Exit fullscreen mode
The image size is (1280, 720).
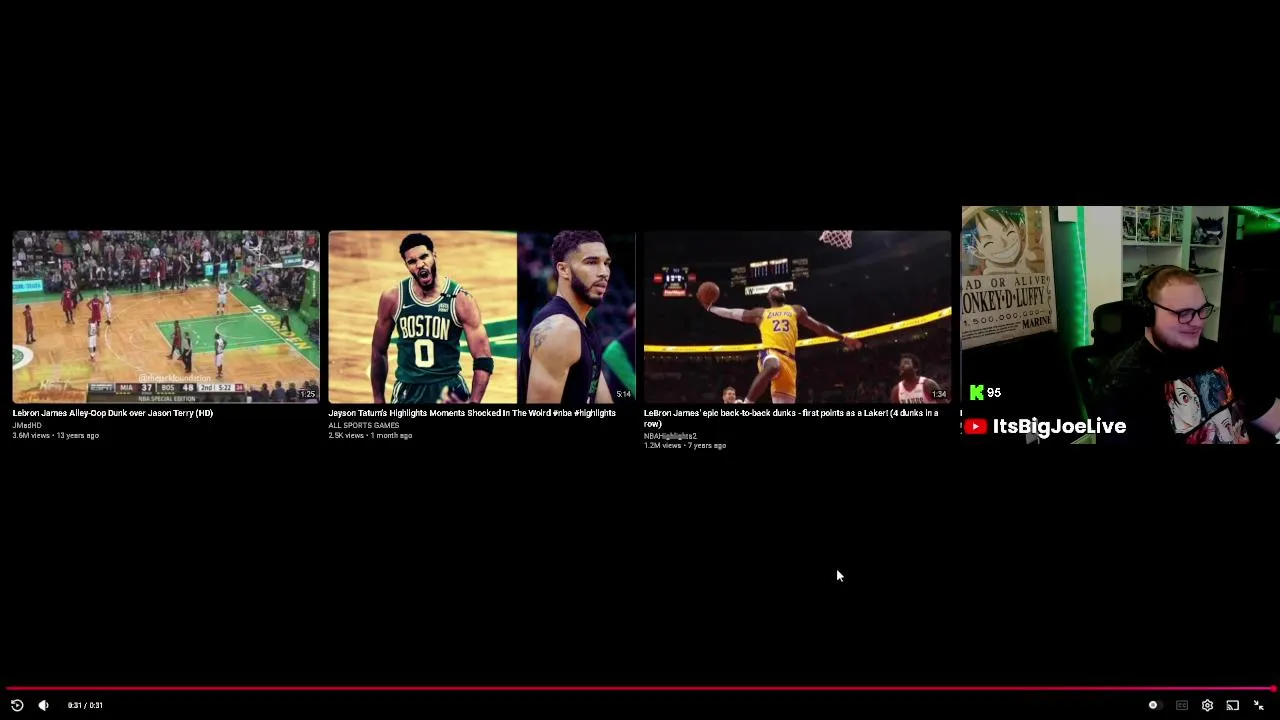[1259, 705]
